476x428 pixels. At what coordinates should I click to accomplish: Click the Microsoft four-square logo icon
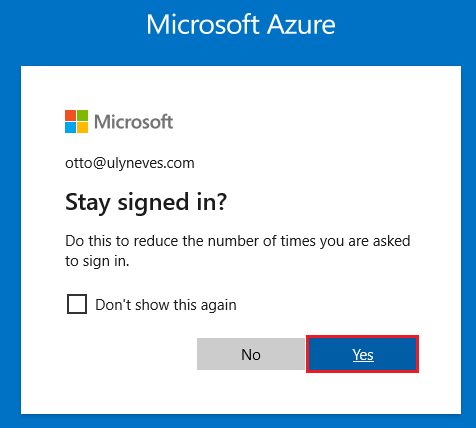(76, 122)
